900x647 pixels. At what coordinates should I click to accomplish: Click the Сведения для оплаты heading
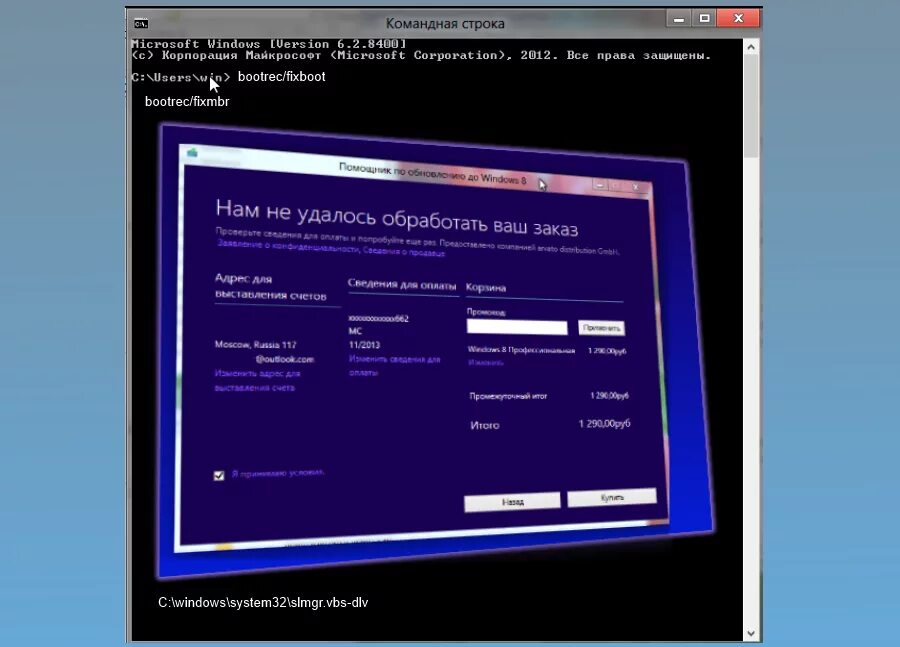coord(402,284)
